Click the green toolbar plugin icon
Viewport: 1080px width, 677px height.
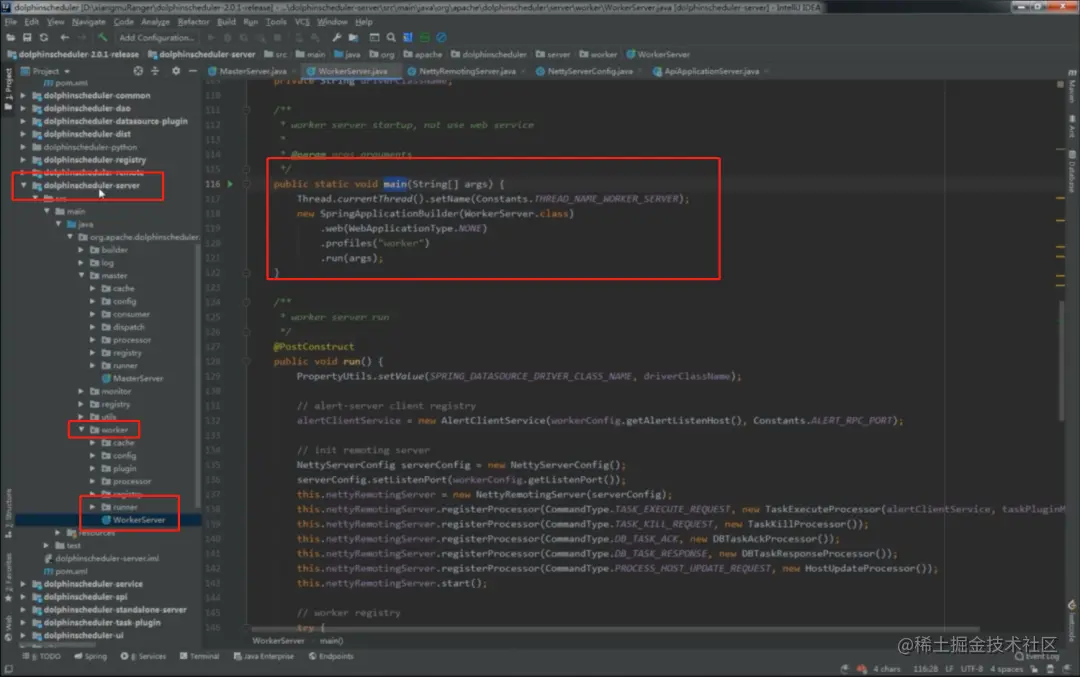click(424, 37)
